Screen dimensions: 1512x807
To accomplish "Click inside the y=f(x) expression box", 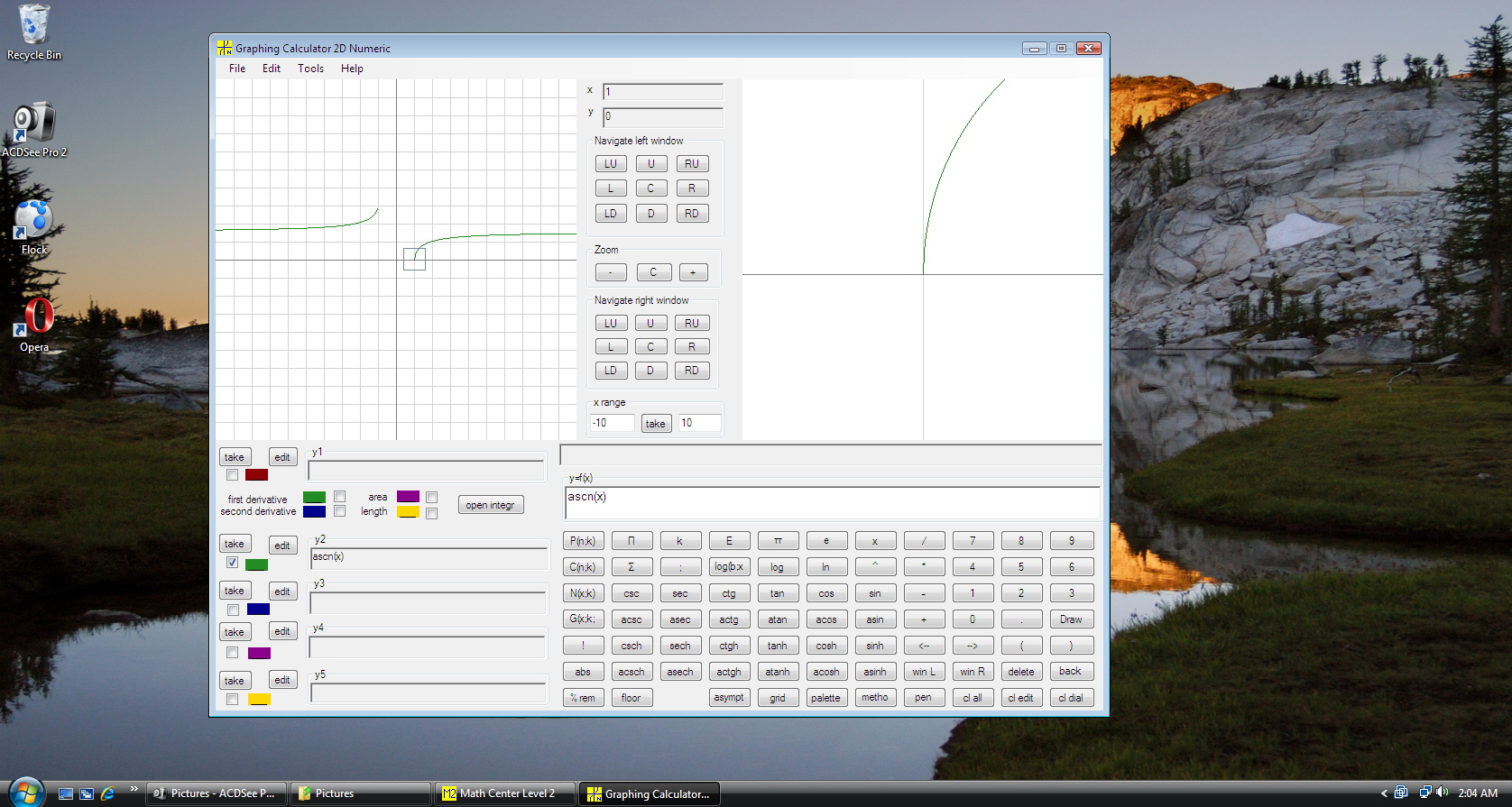I will pyautogui.click(x=832, y=503).
